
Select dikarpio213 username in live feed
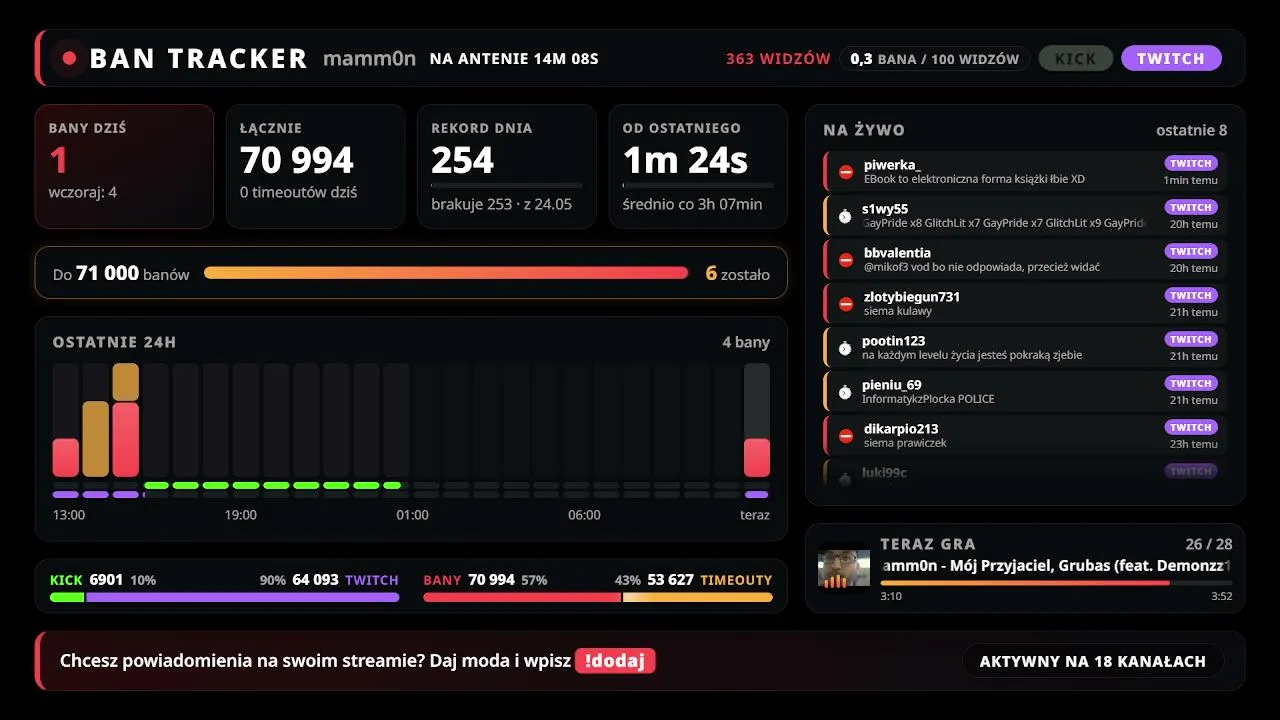pos(901,429)
